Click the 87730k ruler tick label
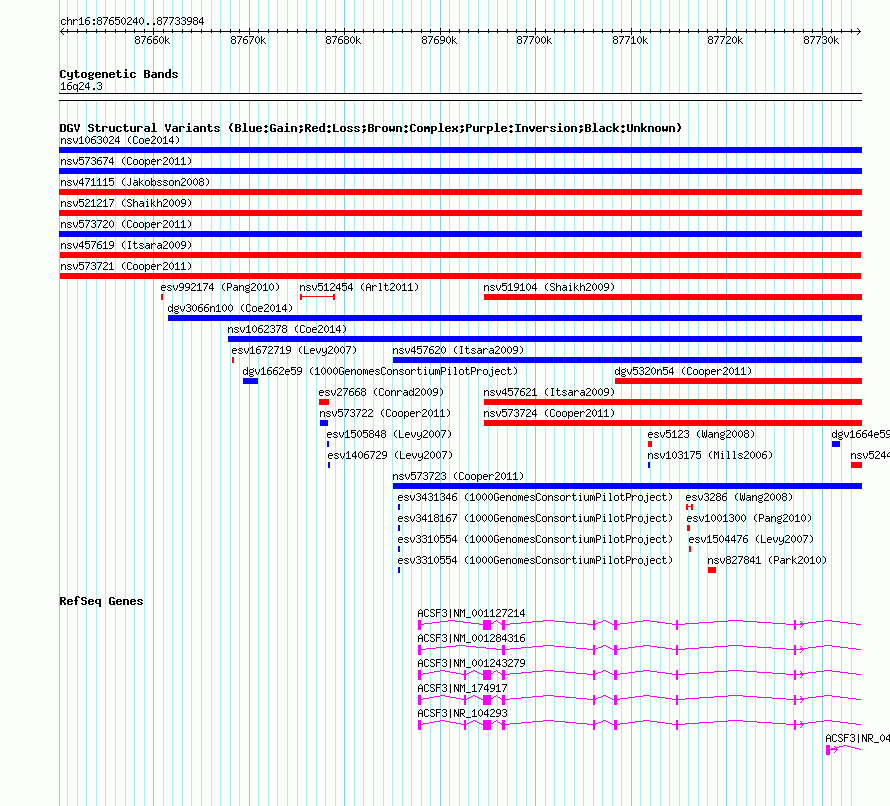 821,40
